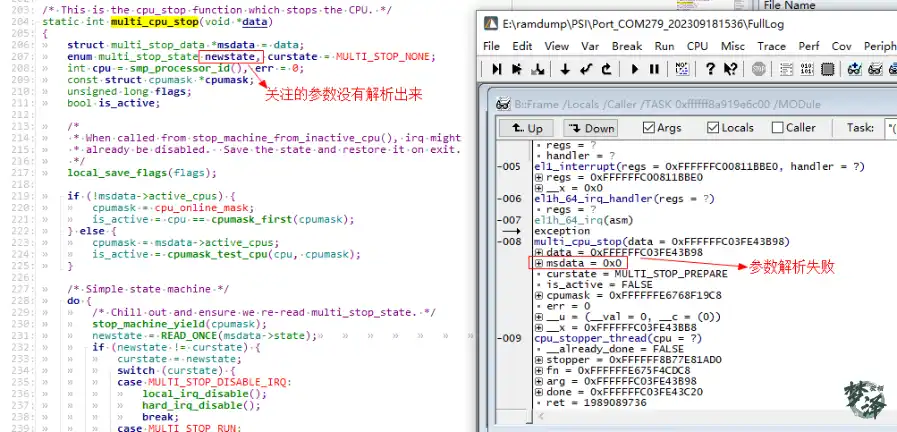897x432 pixels.
Task: Click the B::Frame window glasses icon
Action: 503,104
